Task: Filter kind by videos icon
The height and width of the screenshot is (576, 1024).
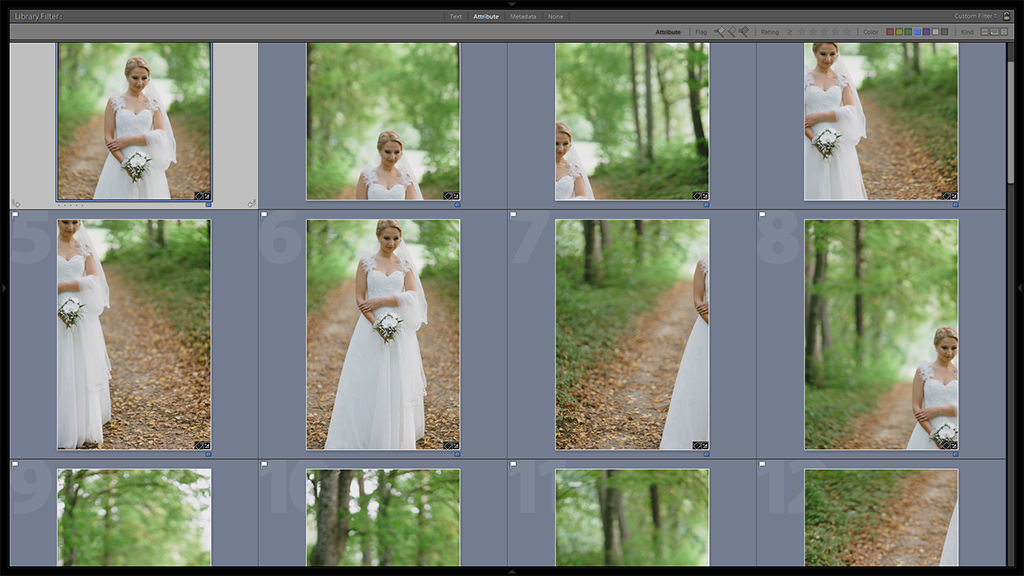Action: tap(1004, 31)
